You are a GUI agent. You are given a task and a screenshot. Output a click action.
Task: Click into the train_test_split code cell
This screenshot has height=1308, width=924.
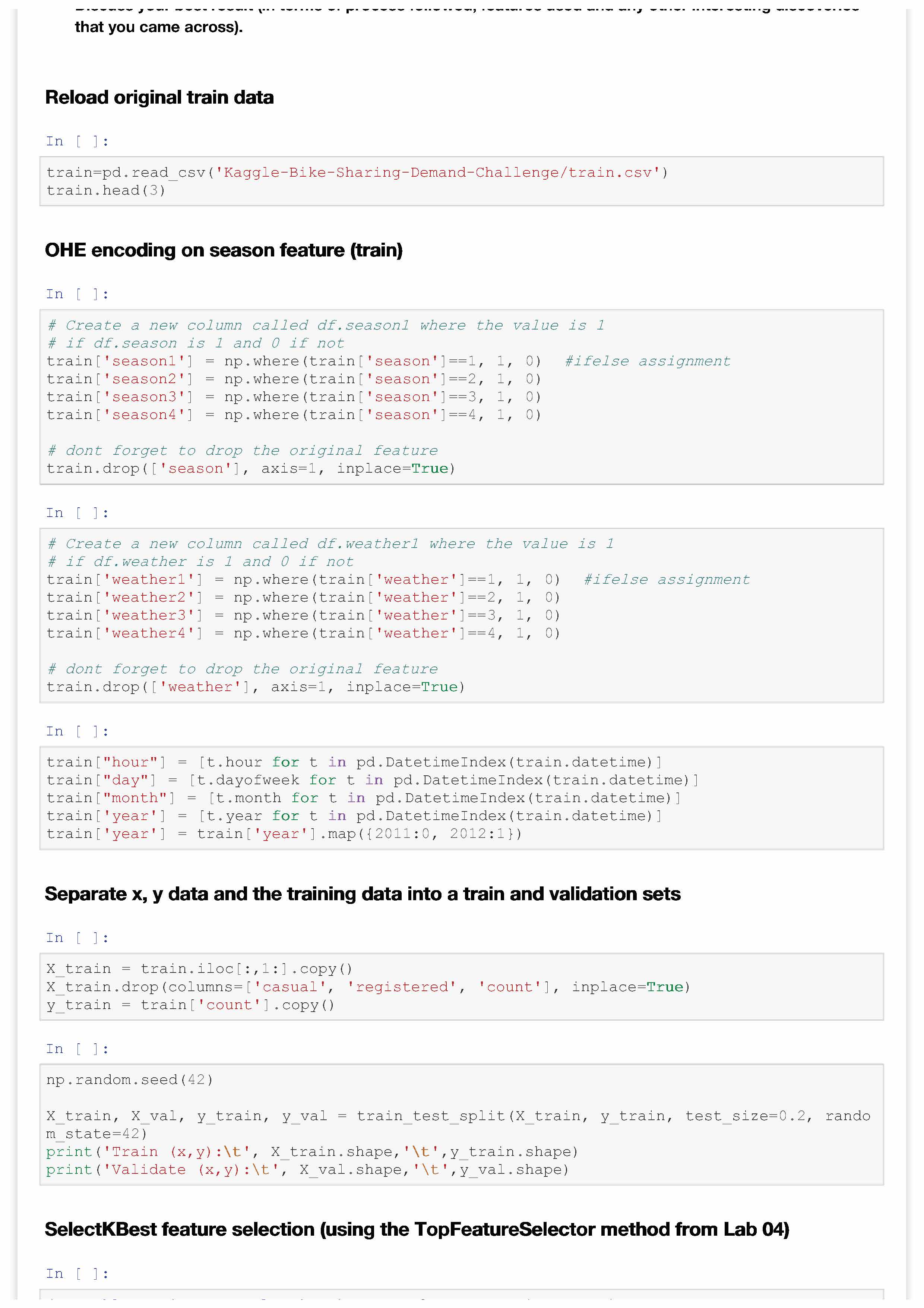[x=461, y=1125]
